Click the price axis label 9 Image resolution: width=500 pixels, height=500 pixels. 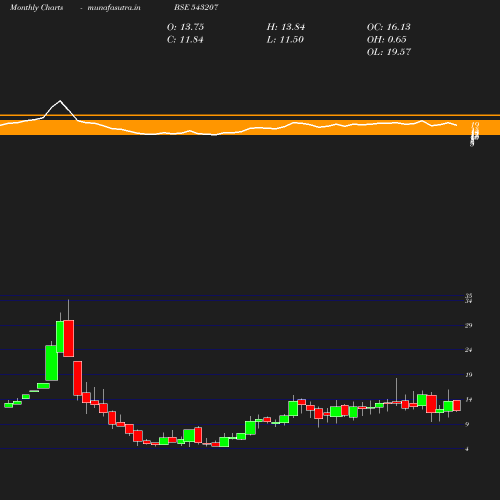tap(467, 424)
